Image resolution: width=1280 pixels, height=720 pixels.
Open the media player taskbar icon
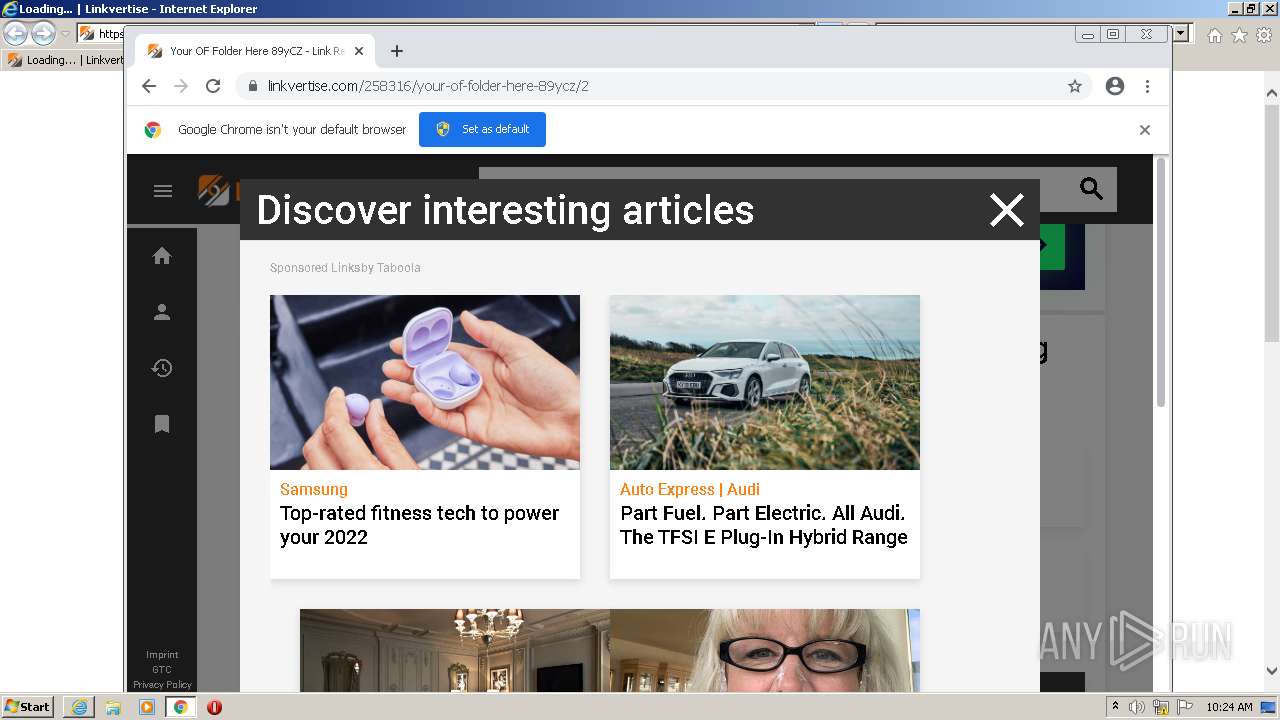coord(147,707)
